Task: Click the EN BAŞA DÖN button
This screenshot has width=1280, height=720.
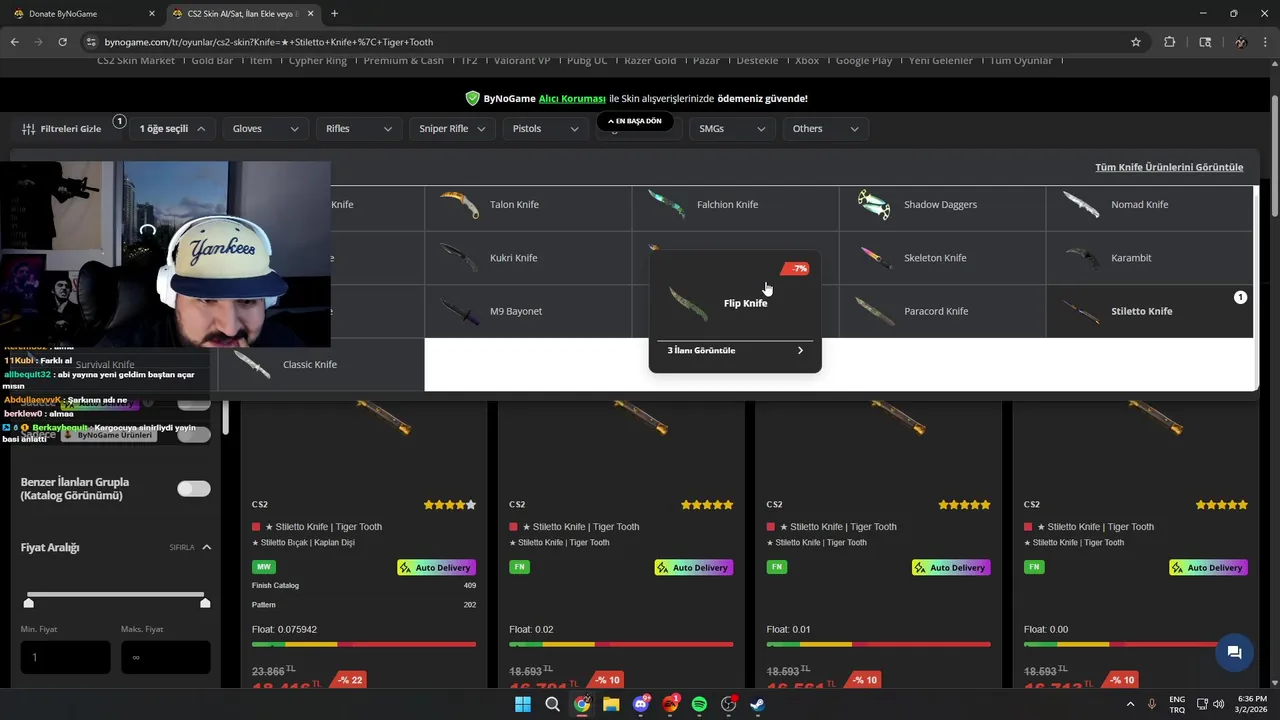Action: click(635, 121)
